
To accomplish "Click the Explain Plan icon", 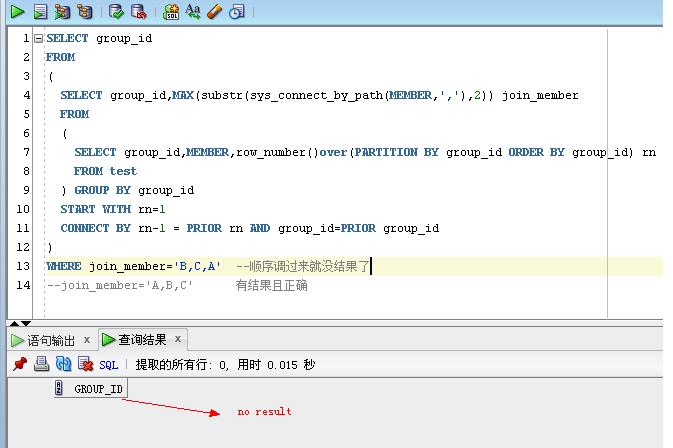I will pos(85,12).
